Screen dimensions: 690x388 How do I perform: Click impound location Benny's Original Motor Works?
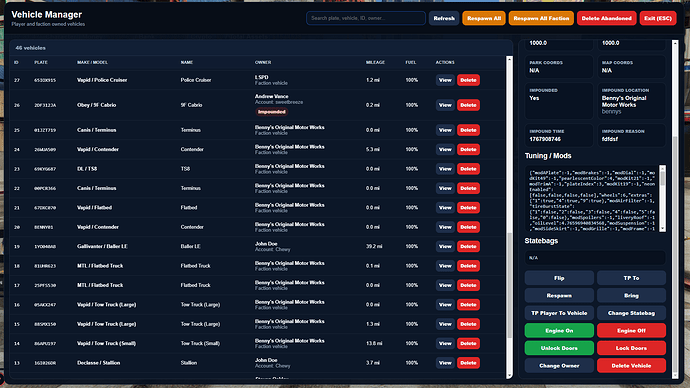tap(624, 102)
